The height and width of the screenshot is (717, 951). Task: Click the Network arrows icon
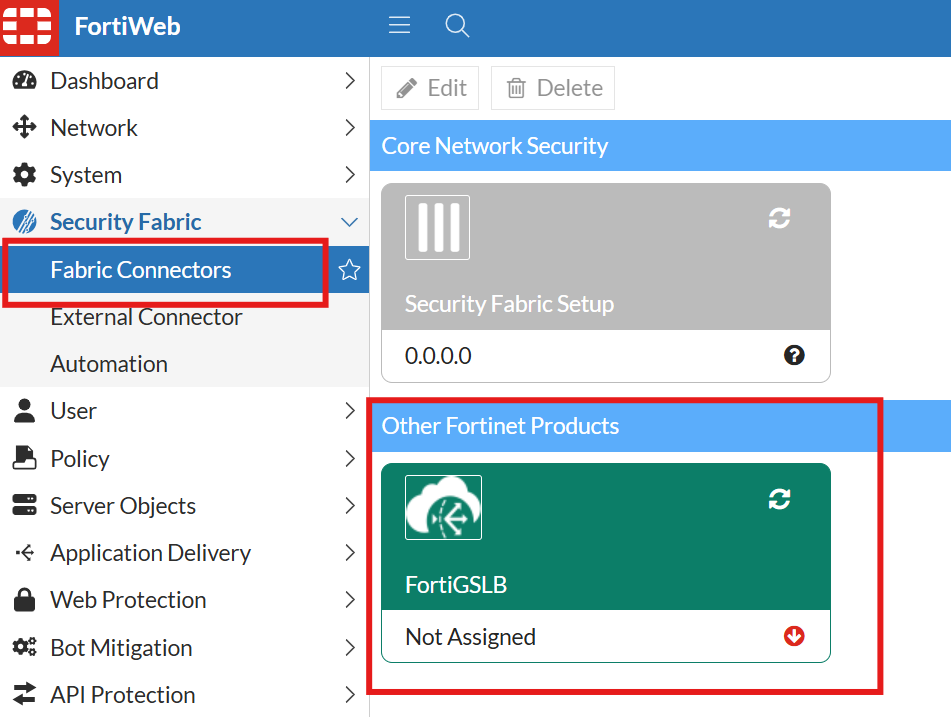tap(24, 127)
